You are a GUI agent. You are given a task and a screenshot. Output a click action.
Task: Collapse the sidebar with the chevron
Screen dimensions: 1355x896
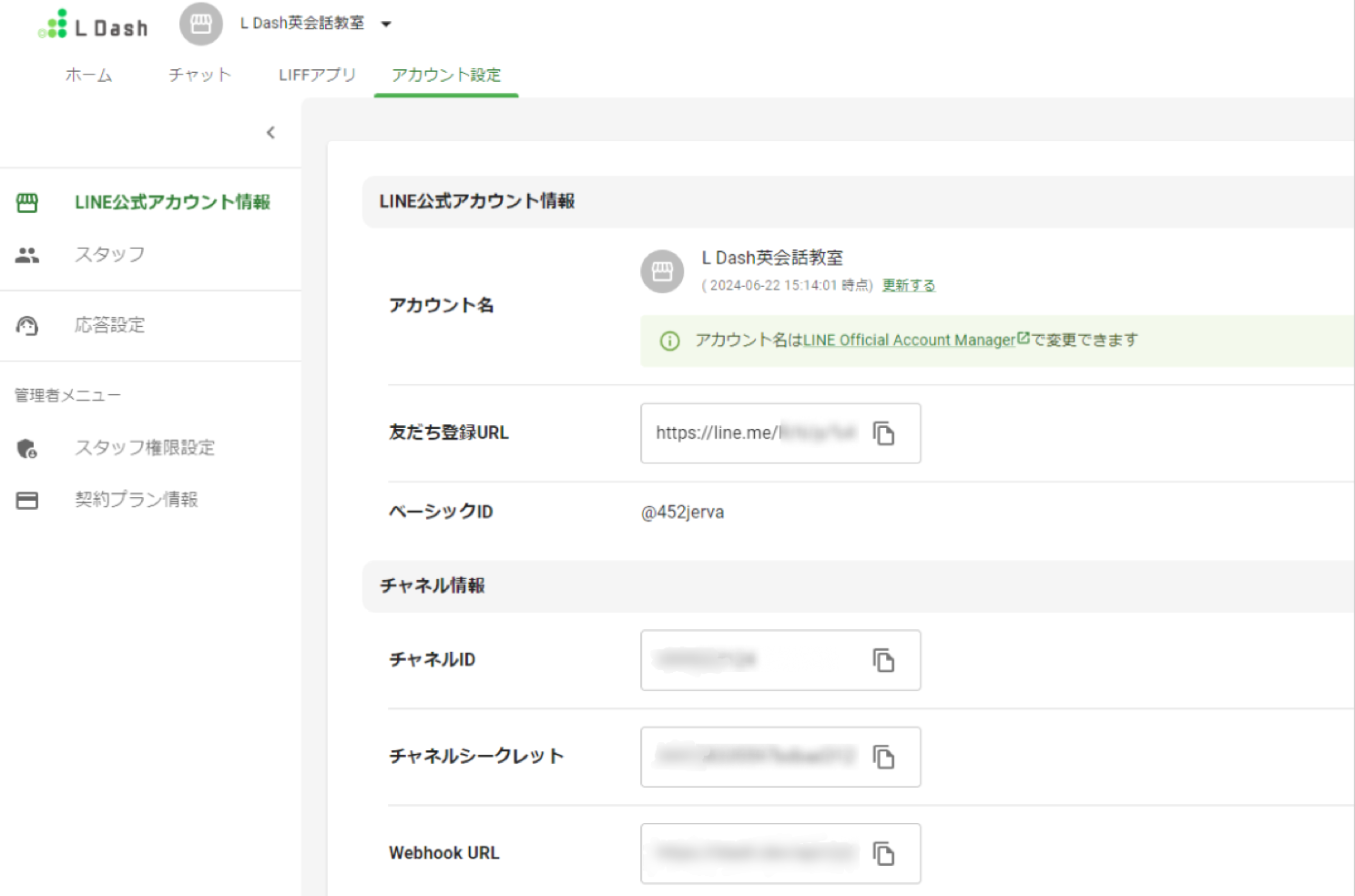270,132
